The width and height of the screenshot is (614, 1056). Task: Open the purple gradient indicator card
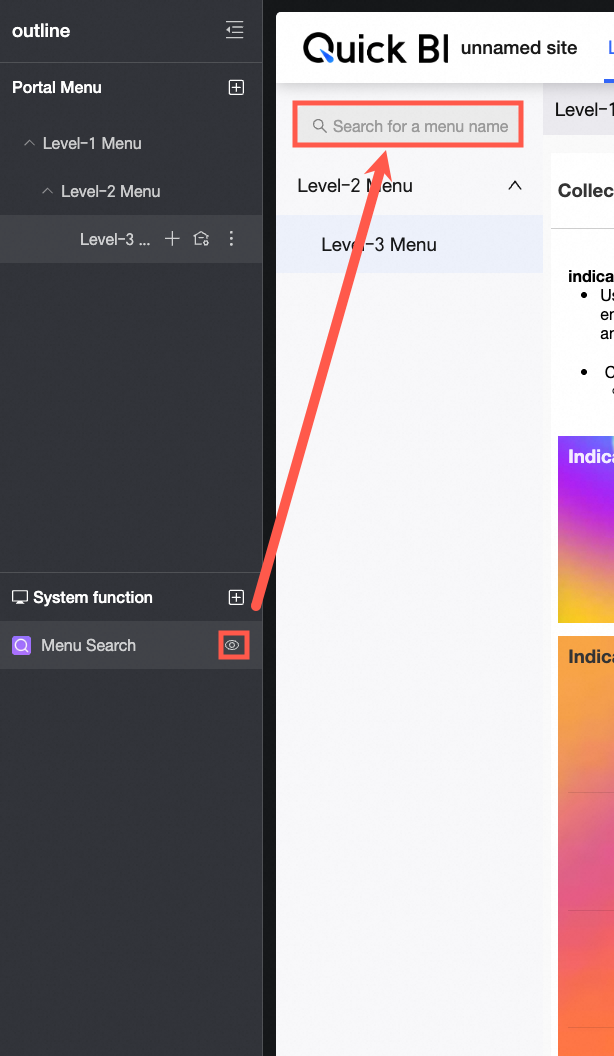(x=586, y=530)
